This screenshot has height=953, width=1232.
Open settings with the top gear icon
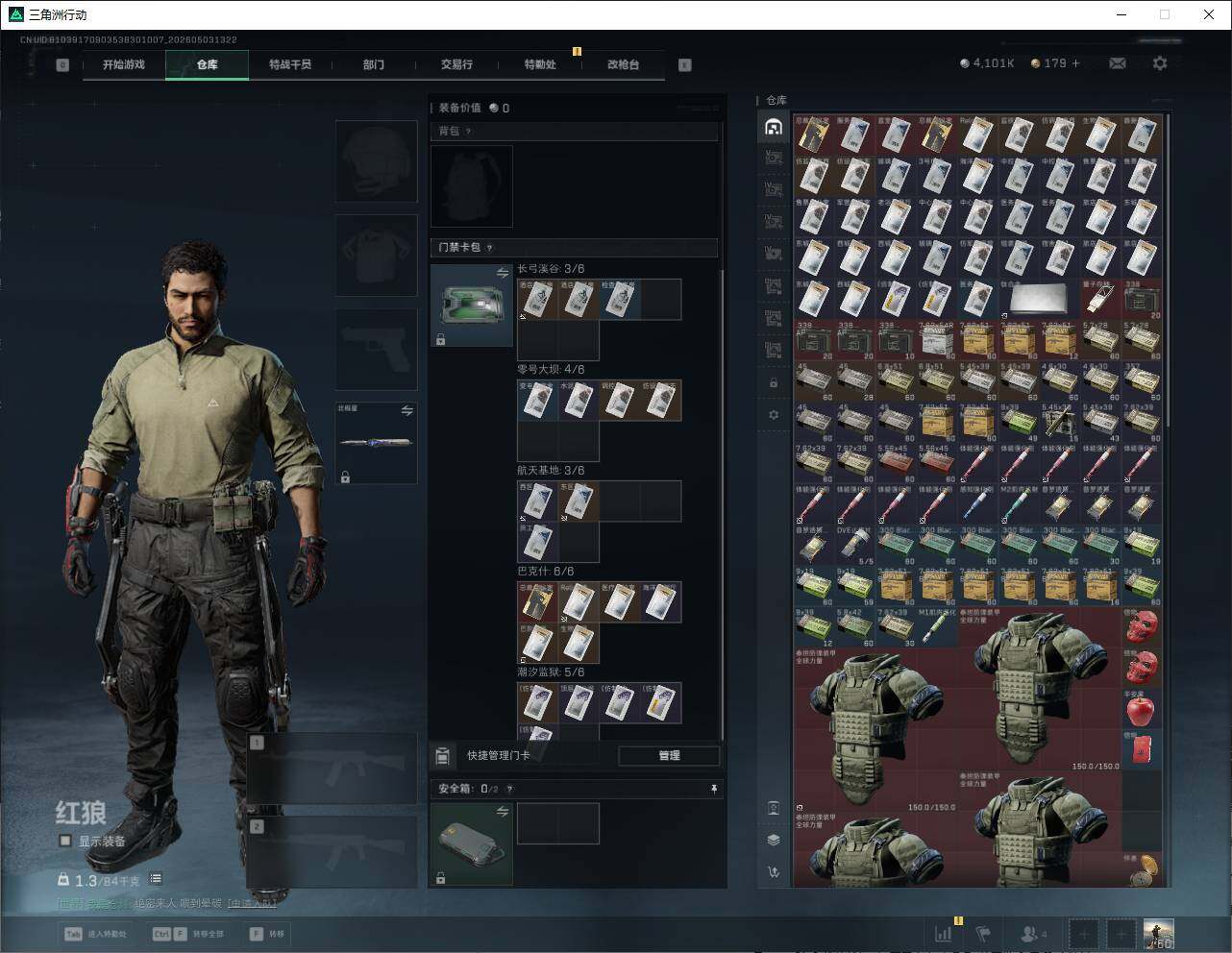(1160, 63)
